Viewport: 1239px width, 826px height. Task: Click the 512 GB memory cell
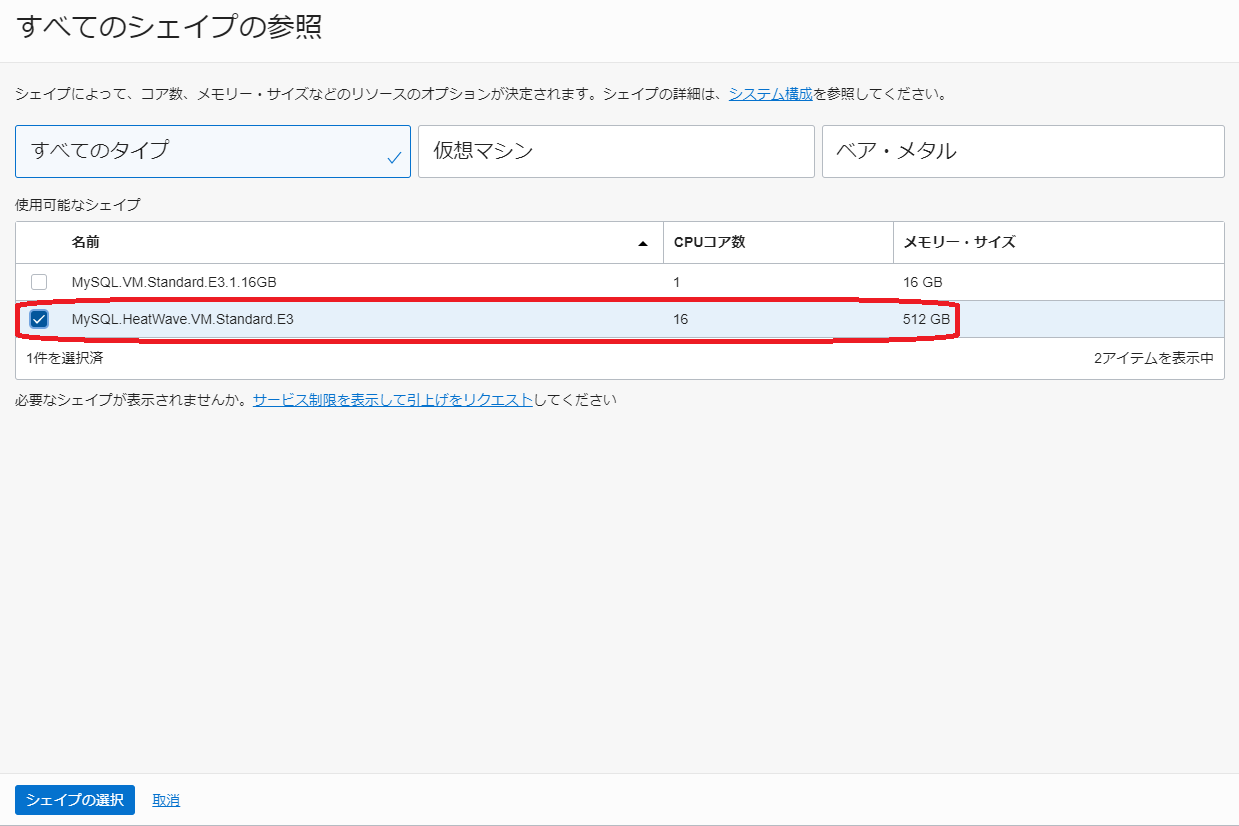click(926, 319)
